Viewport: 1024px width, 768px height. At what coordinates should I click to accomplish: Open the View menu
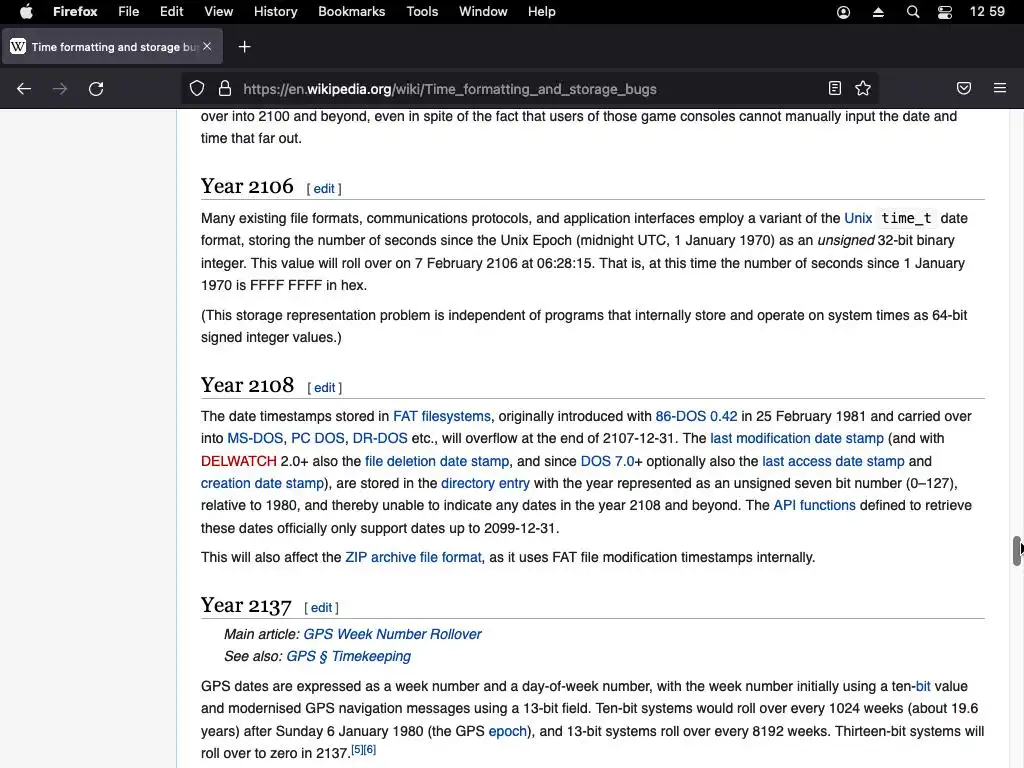[218, 12]
